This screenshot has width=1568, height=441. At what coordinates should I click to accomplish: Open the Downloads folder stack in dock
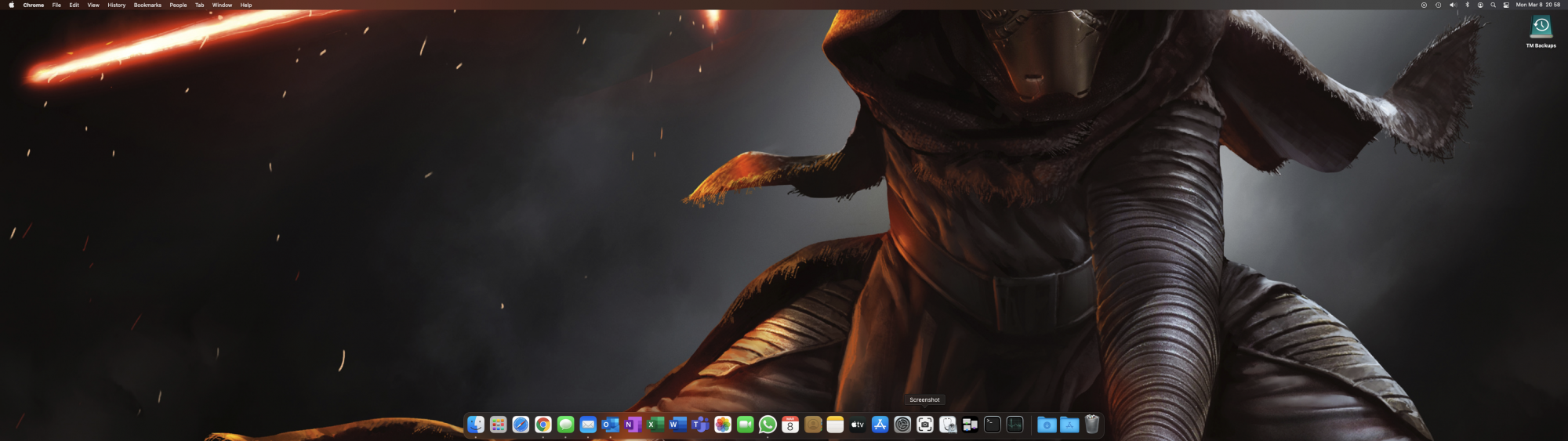(1047, 425)
